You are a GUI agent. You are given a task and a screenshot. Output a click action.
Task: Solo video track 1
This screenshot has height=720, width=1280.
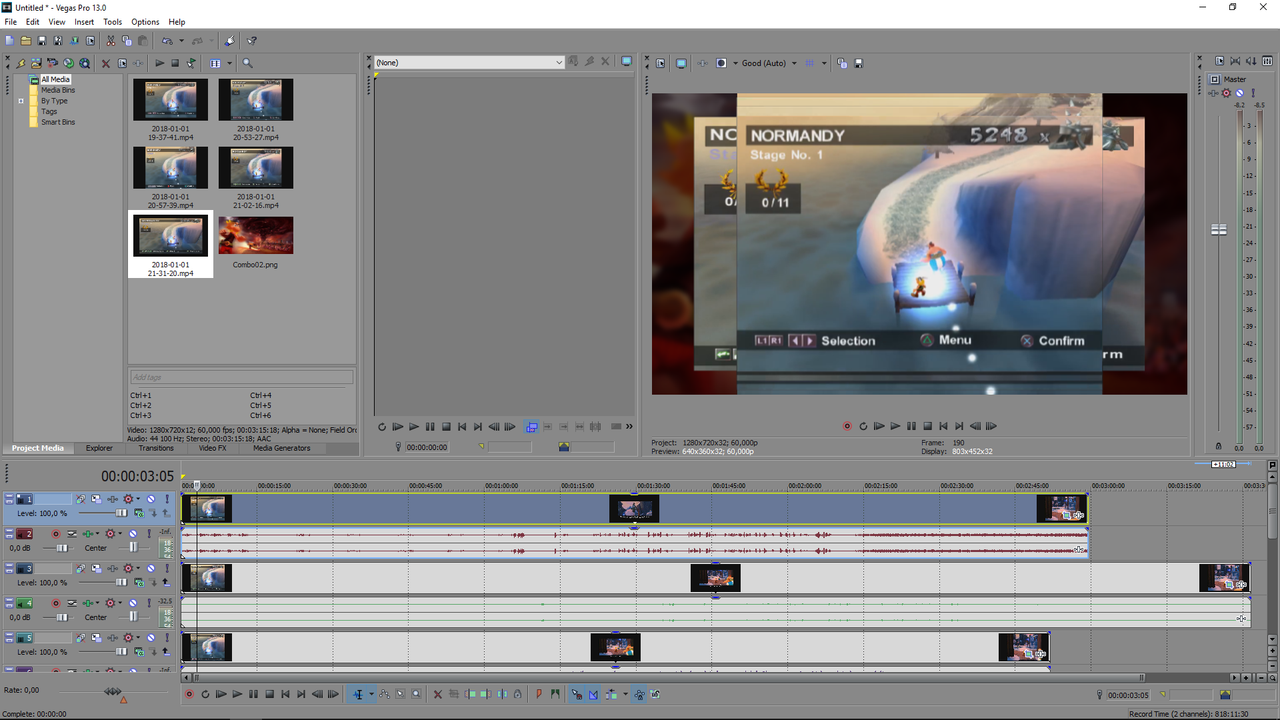[x=167, y=499]
